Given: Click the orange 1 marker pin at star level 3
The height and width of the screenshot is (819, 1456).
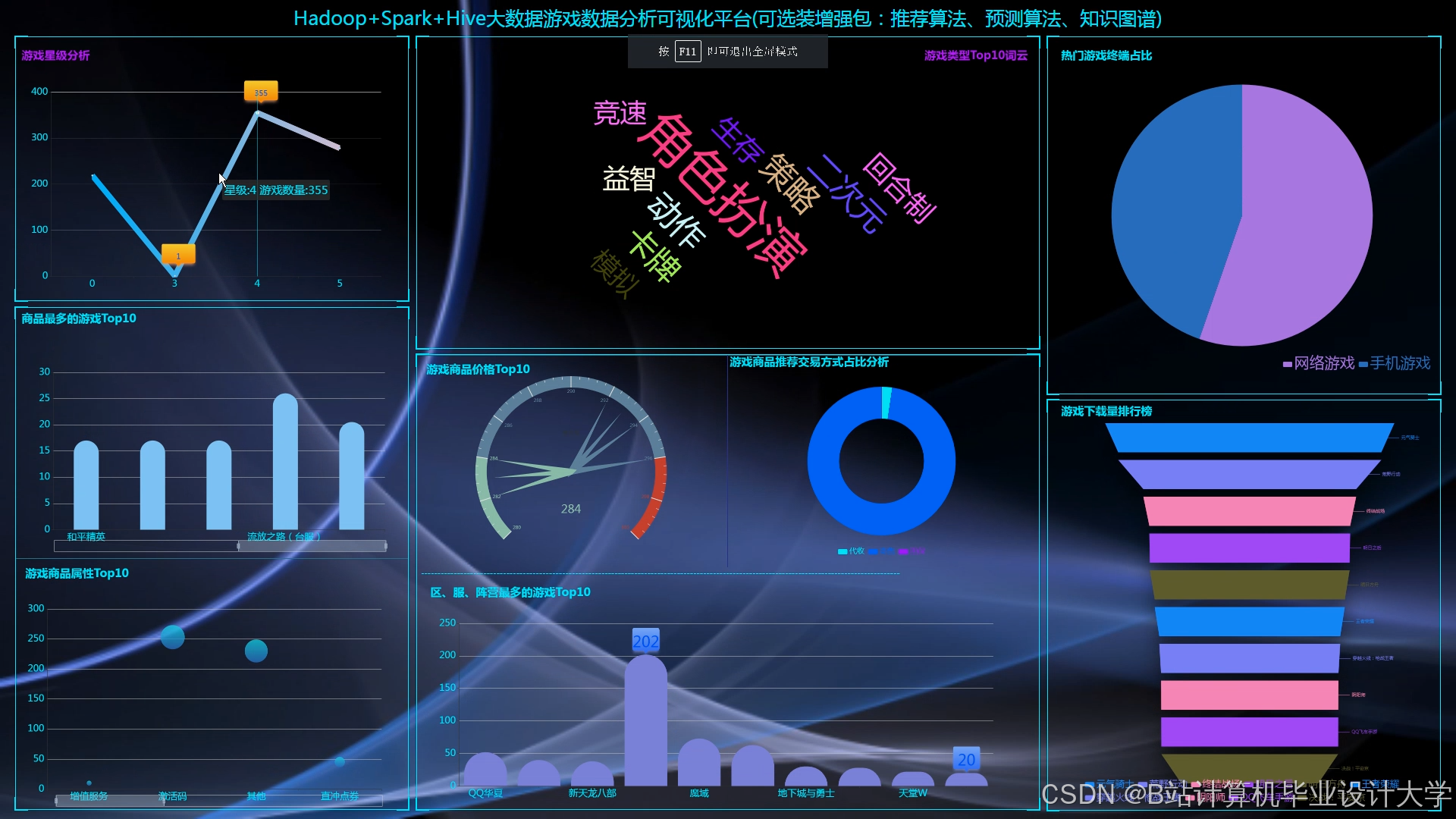Looking at the screenshot, I should point(178,255).
